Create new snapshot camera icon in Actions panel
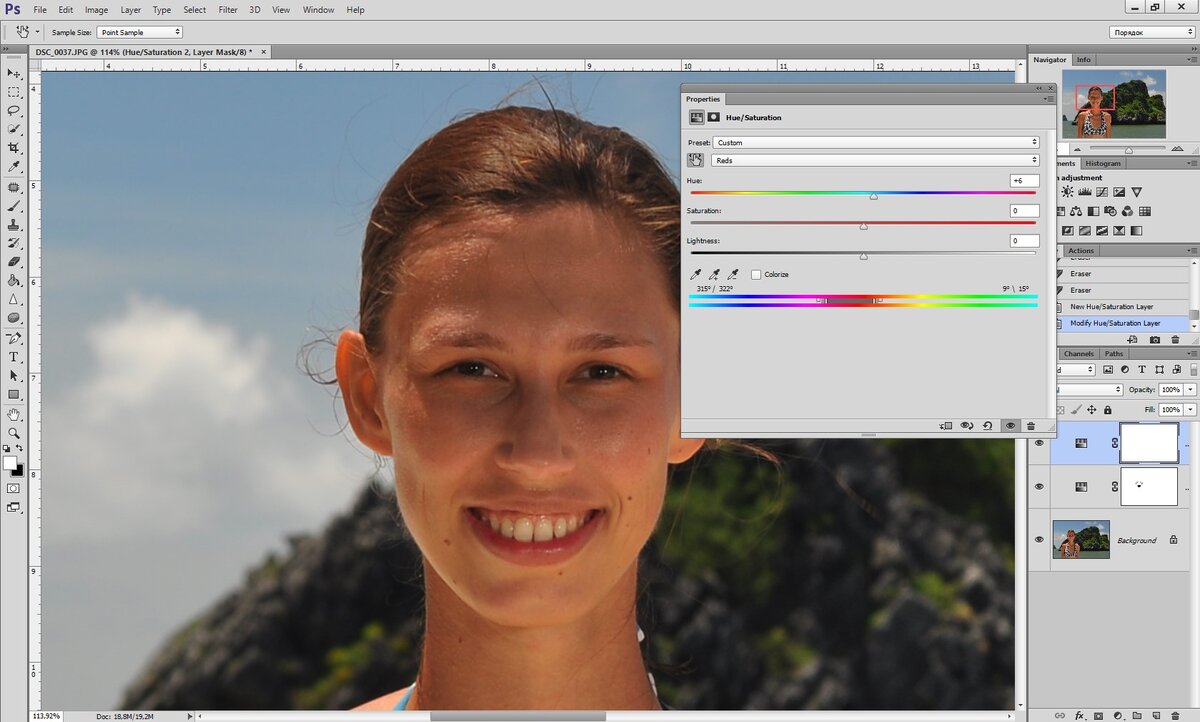The height and width of the screenshot is (722, 1200). tap(1155, 340)
